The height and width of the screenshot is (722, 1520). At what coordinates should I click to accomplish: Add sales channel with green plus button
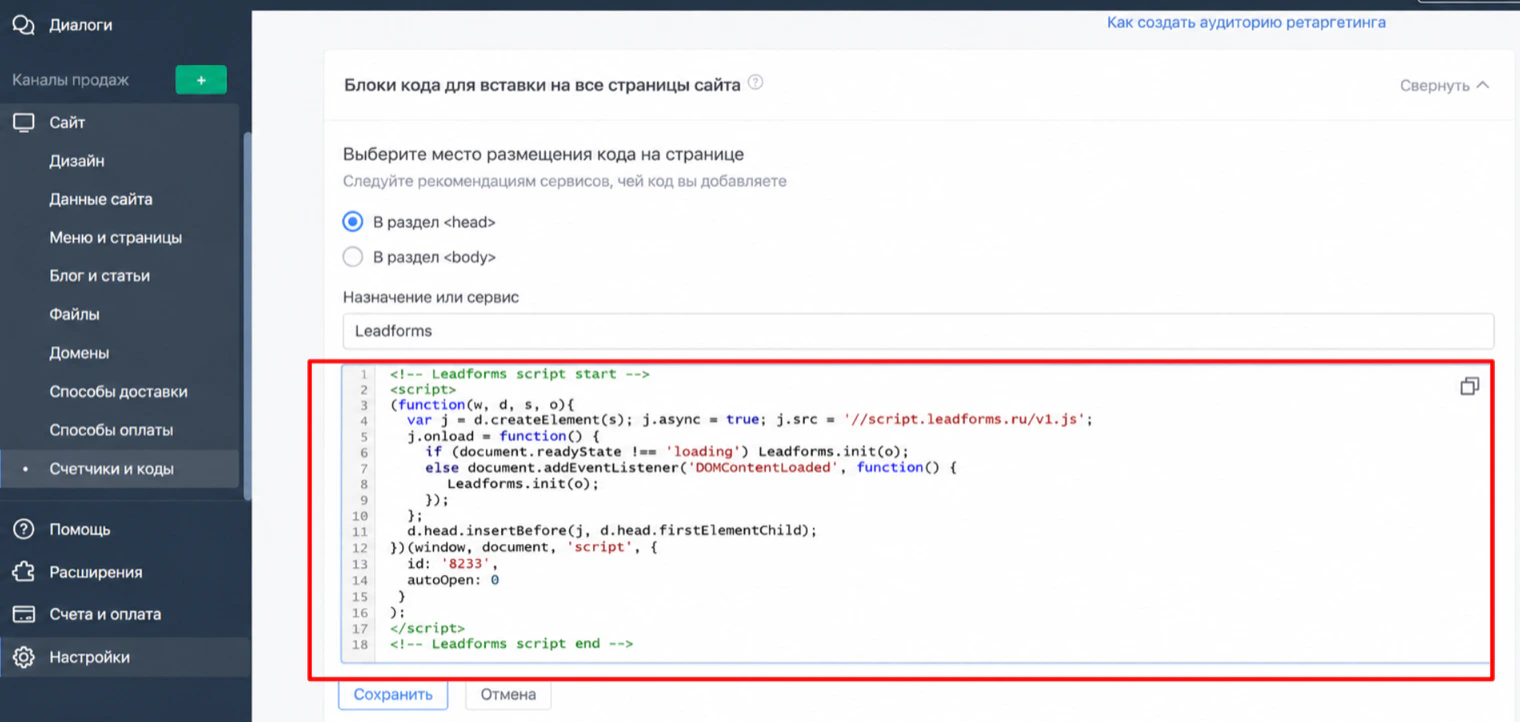(x=201, y=80)
